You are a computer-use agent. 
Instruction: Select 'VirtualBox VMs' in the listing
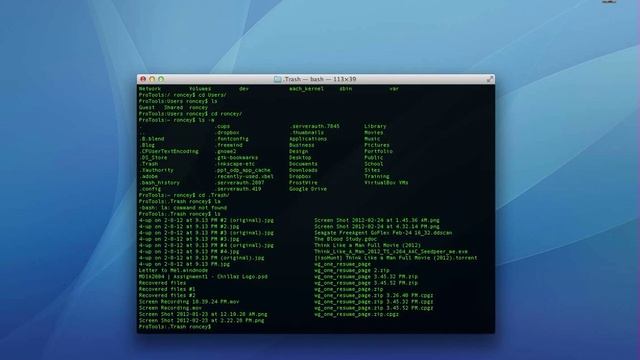pyautogui.click(x=386, y=183)
